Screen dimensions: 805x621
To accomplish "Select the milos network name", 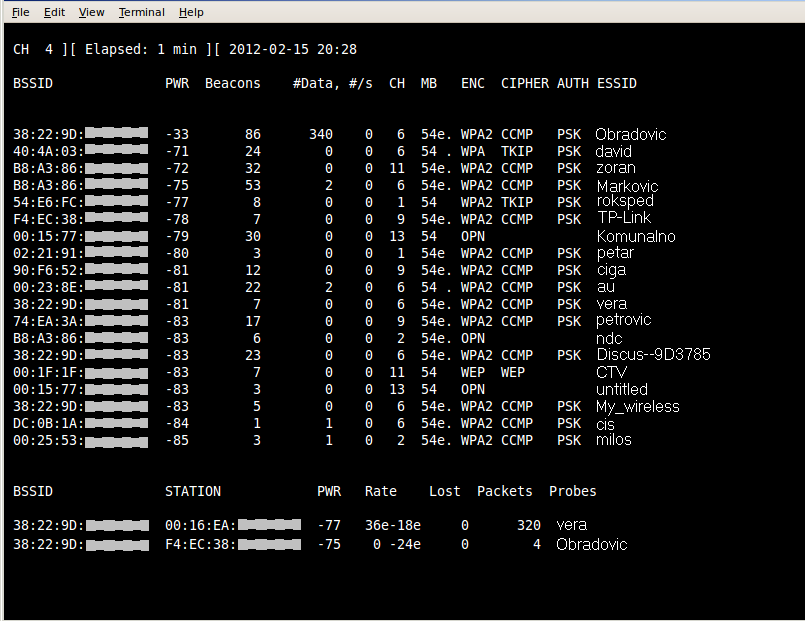I will (613, 440).
